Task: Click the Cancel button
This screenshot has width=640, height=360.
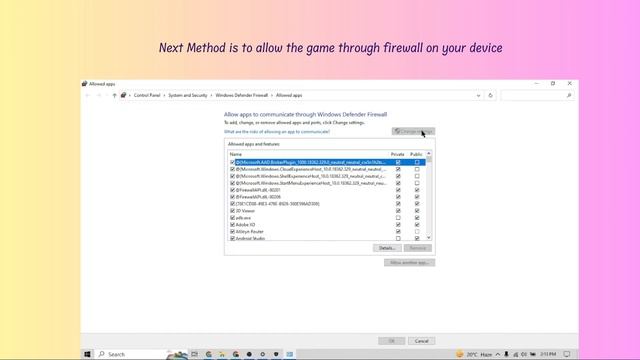Action: (421, 341)
